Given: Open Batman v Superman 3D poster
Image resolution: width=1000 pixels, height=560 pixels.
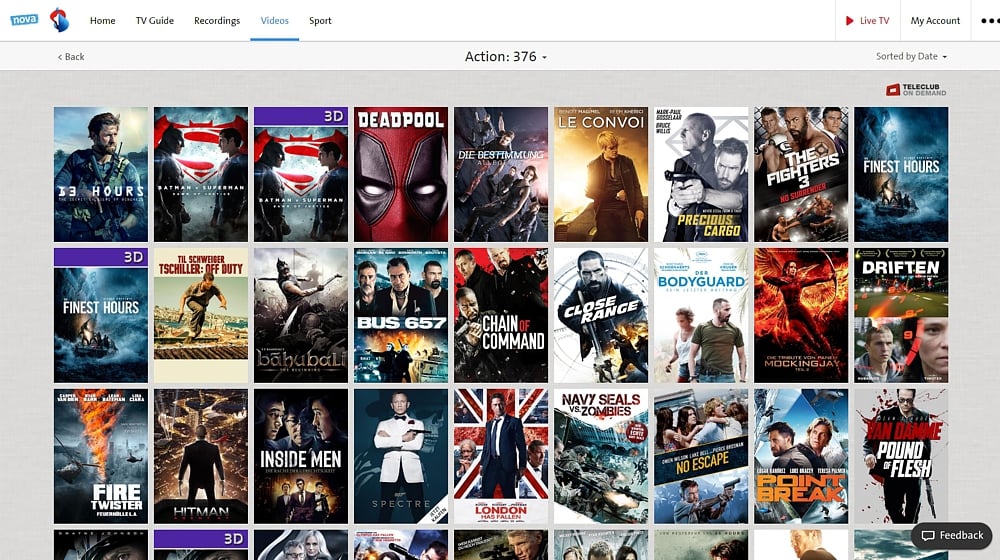Looking at the screenshot, I should 301,174.
